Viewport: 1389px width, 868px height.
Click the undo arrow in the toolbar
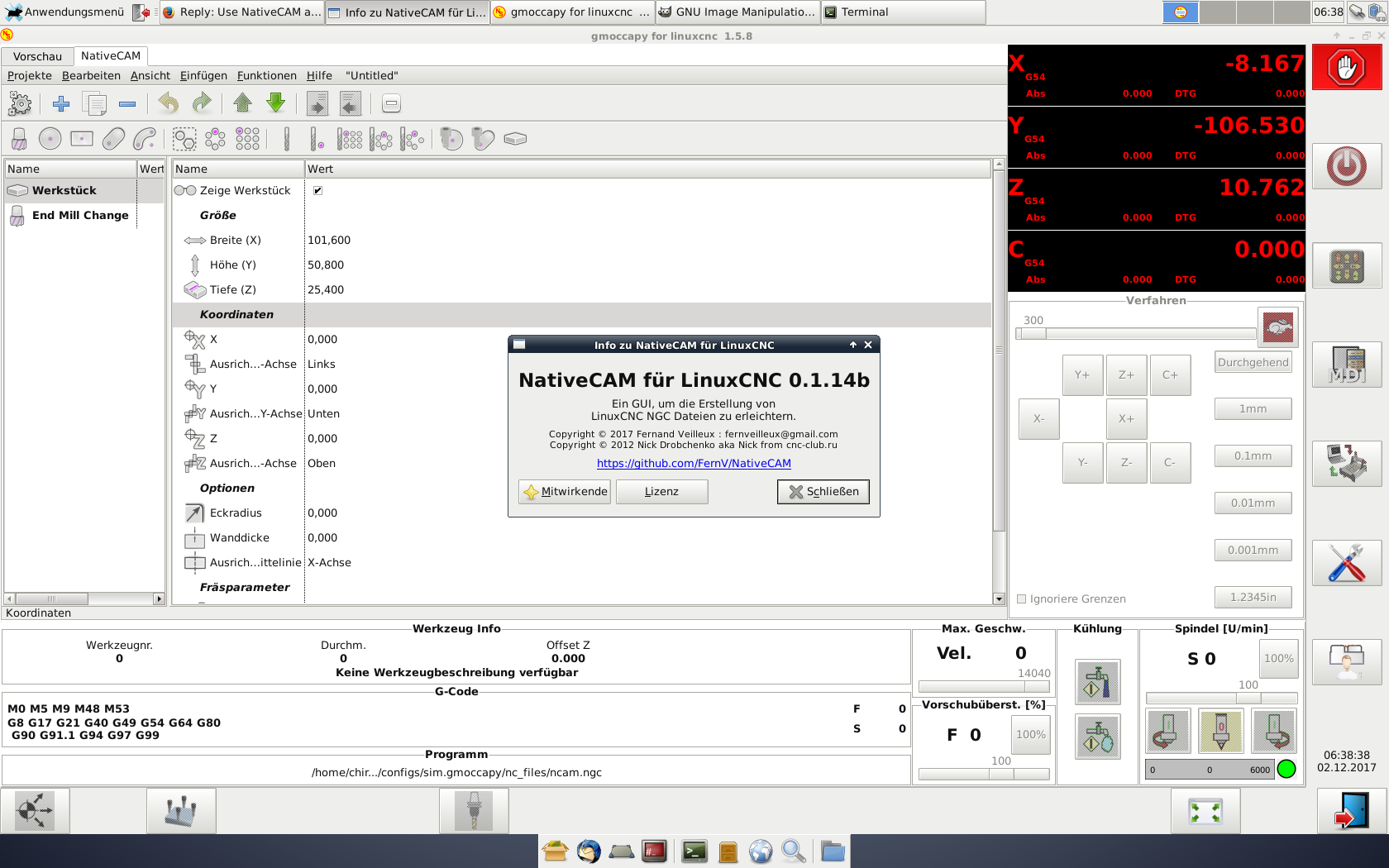(x=169, y=103)
